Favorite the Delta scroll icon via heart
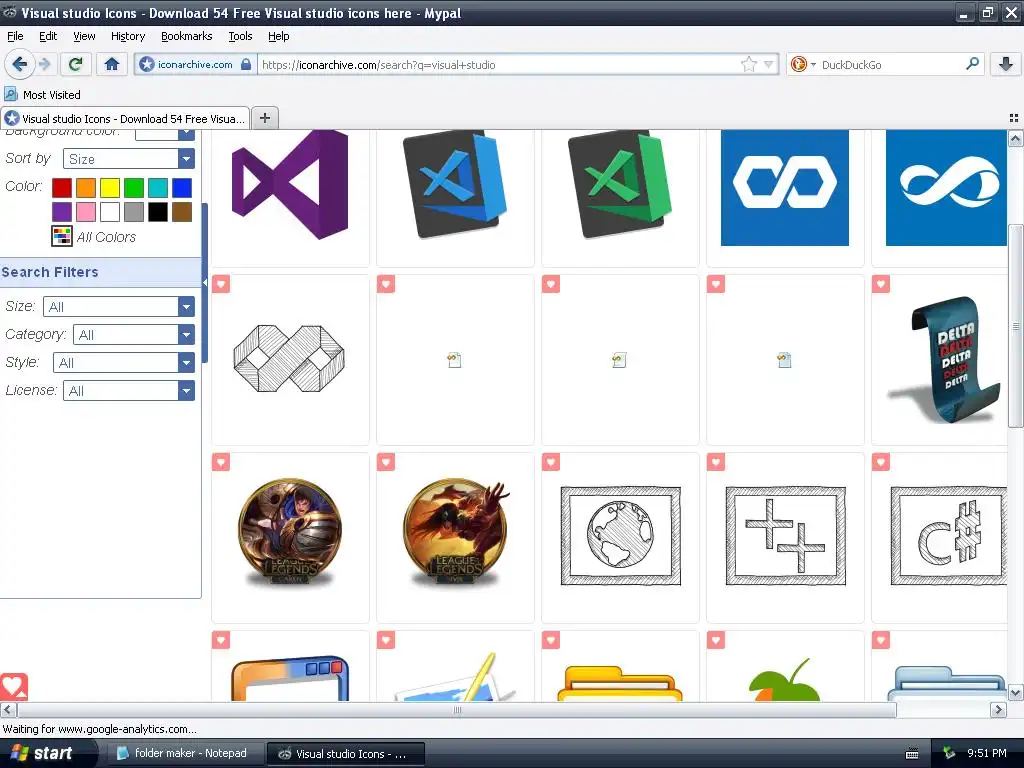Viewport: 1024px width, 768px height. click(x=881, y=284)
